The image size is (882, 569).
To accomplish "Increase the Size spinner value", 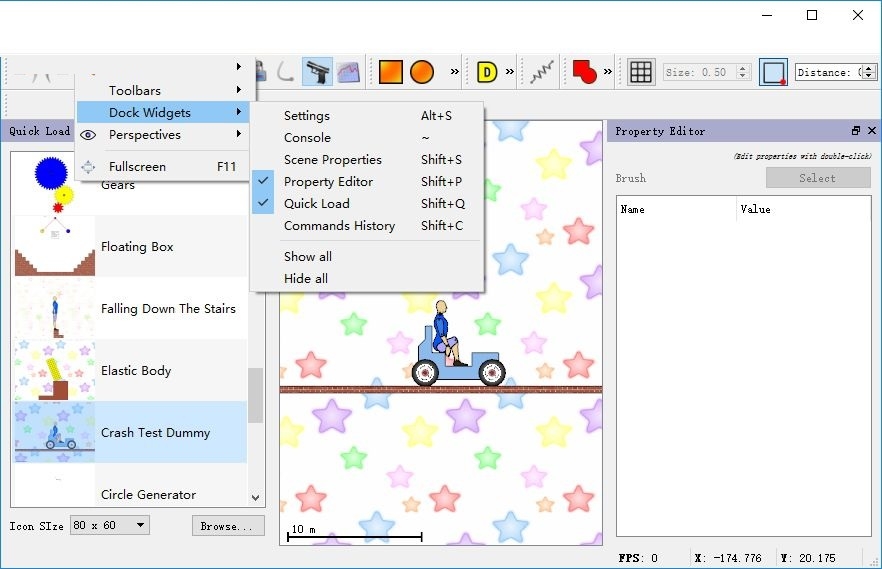I will [x=743, y=68].
